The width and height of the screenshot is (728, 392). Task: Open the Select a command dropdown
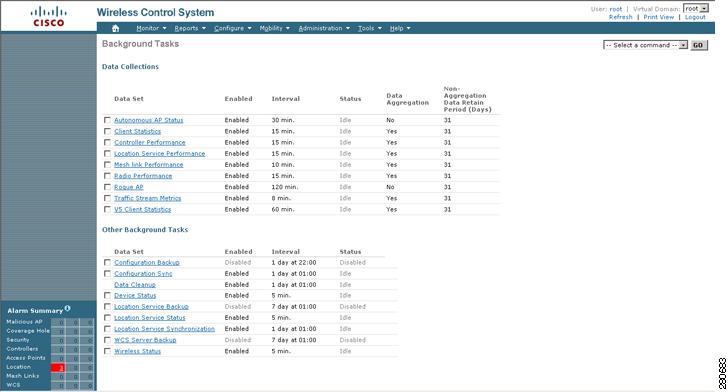pos(645,45)
